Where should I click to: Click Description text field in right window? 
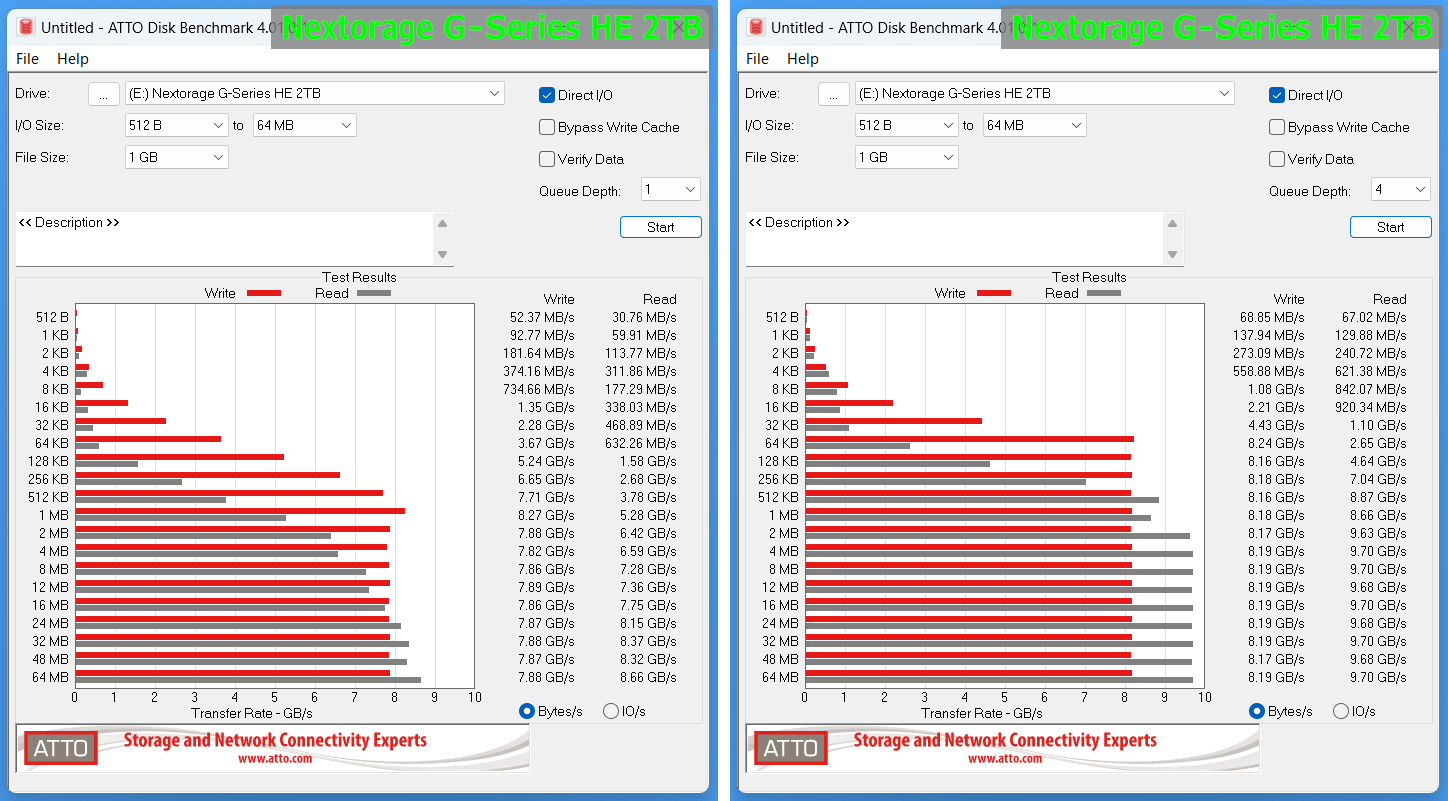coord(955,239)
